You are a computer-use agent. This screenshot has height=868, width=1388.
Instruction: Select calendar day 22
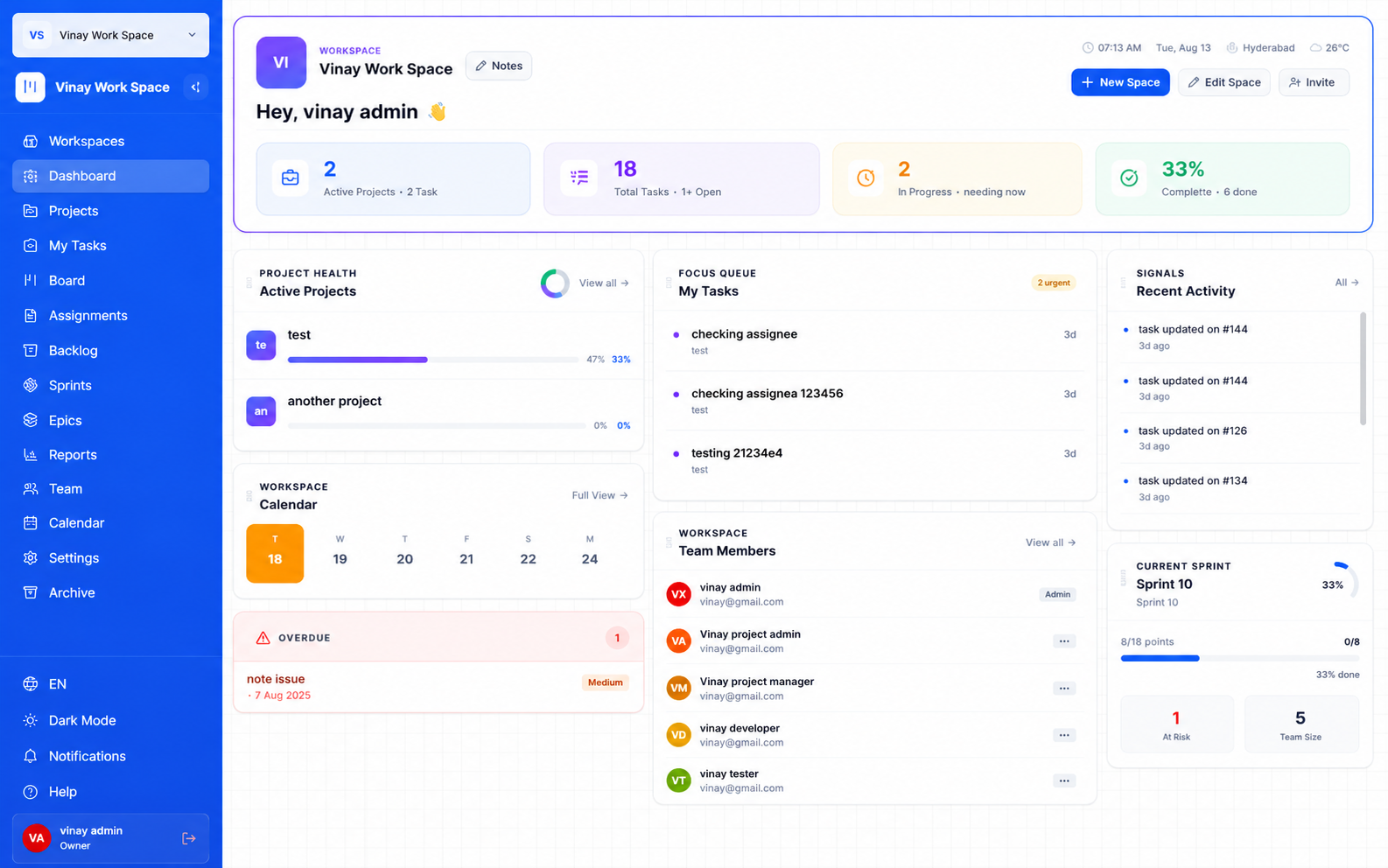[528, 553]
